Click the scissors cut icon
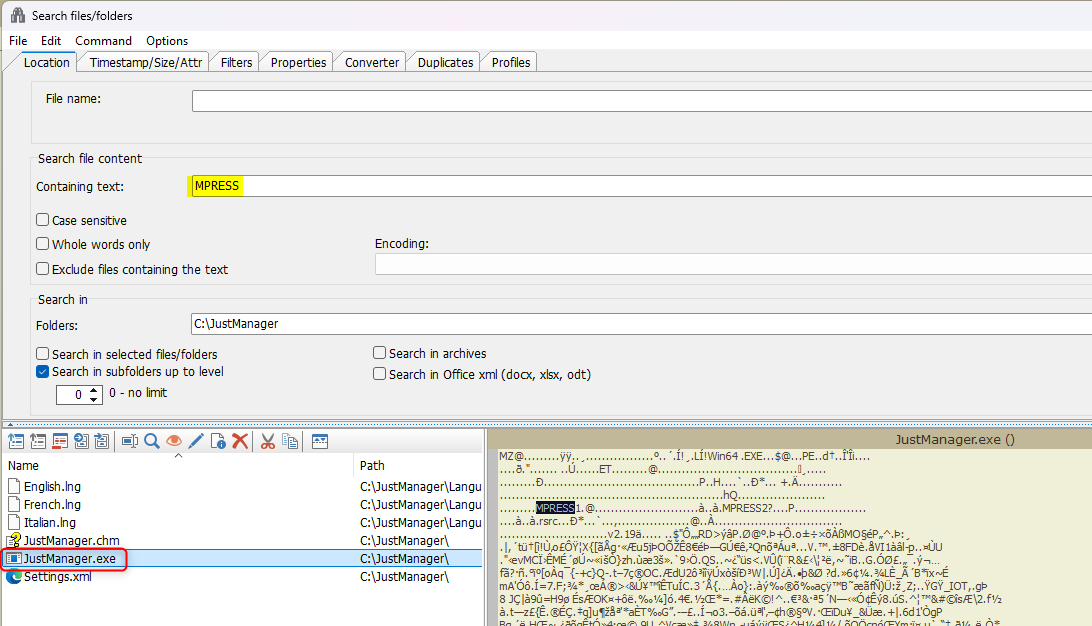 268,441
